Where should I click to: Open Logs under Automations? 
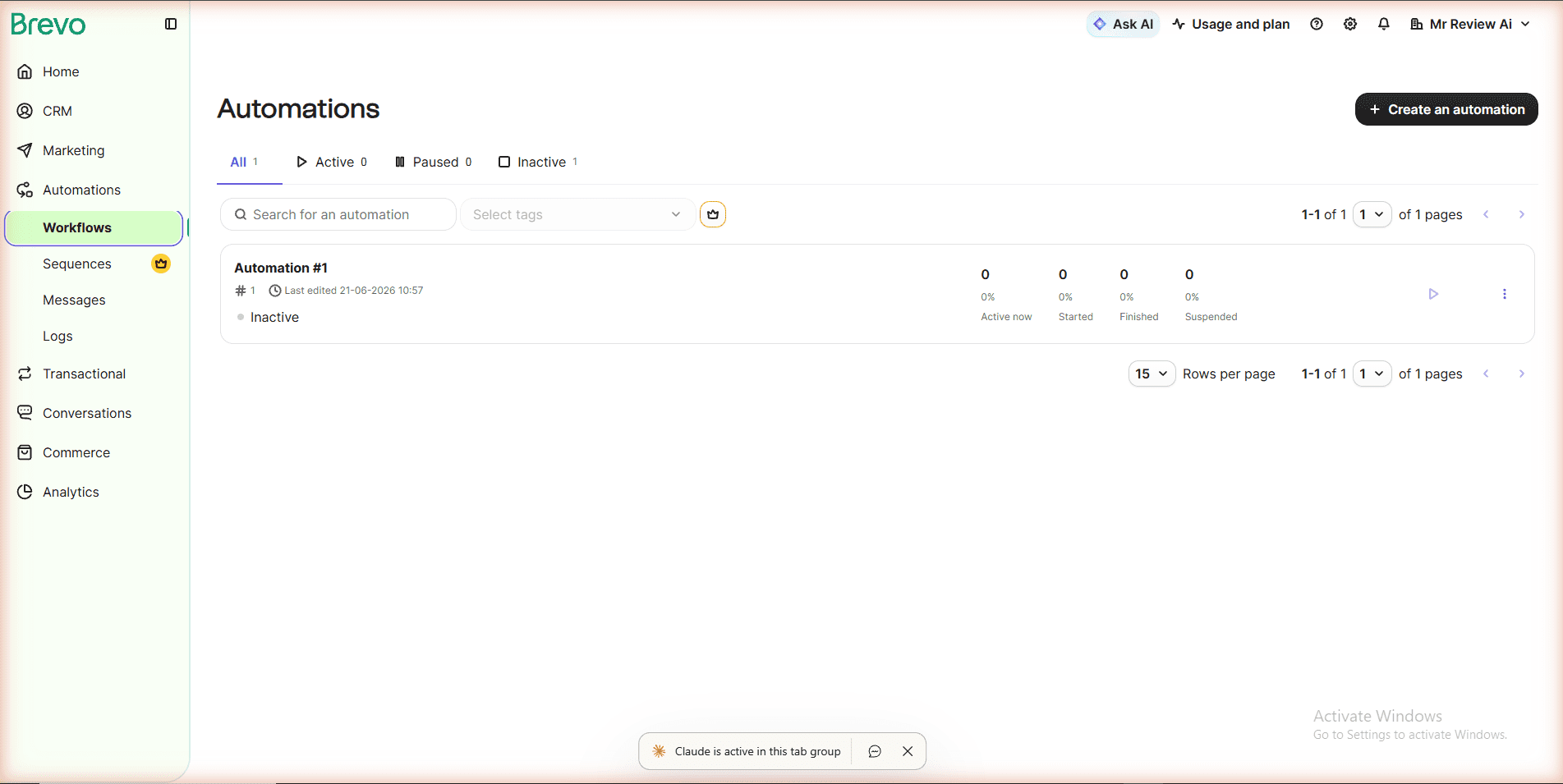pos(57,336)
